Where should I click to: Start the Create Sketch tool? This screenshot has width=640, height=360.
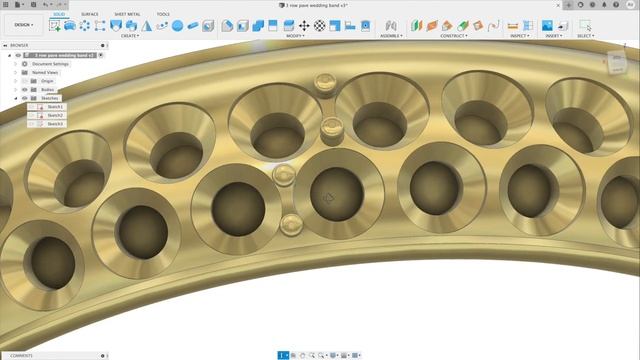[54, 26]
